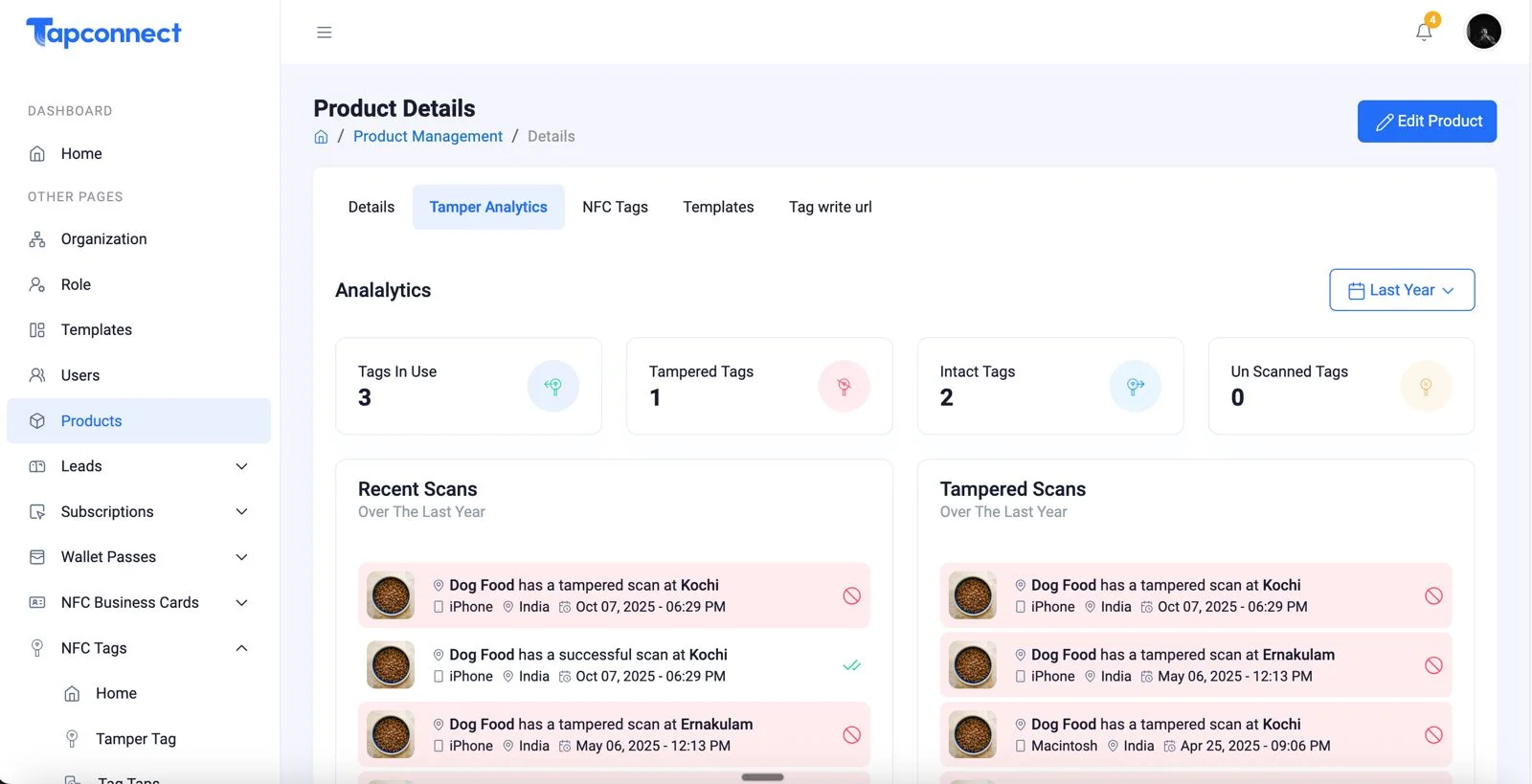The width and height of the screenshot is (1532, 784).
Task: Click the Tampered Tags card icon
Action: 844,386
